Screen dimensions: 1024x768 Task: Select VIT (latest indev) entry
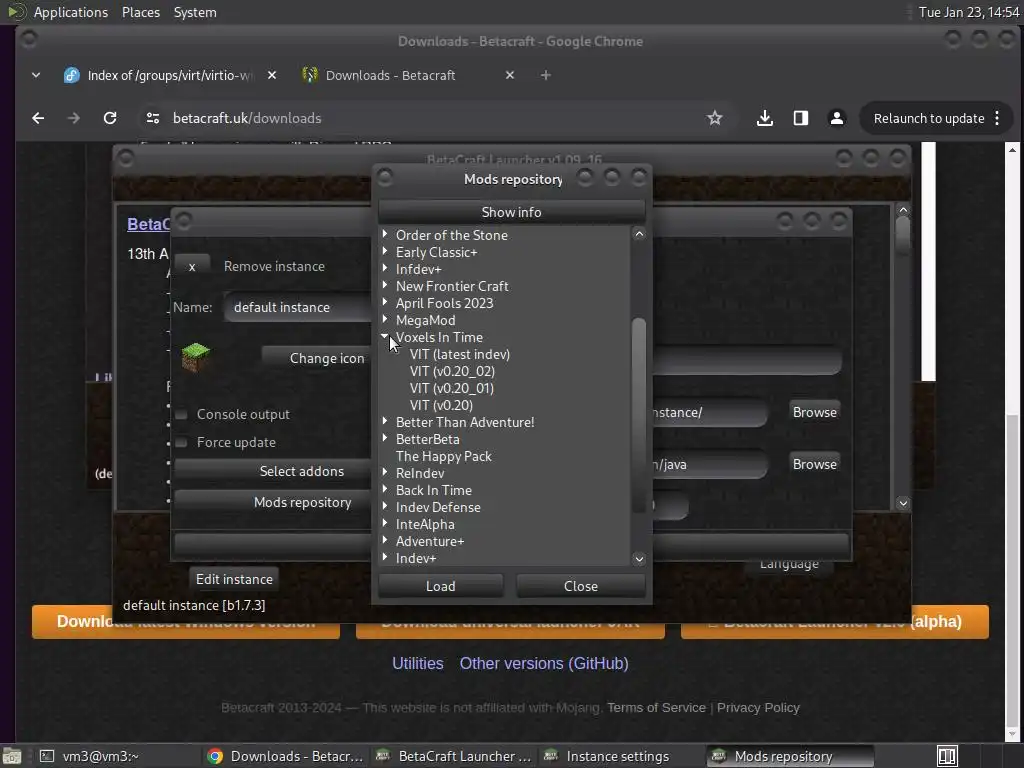click(460, 355)
